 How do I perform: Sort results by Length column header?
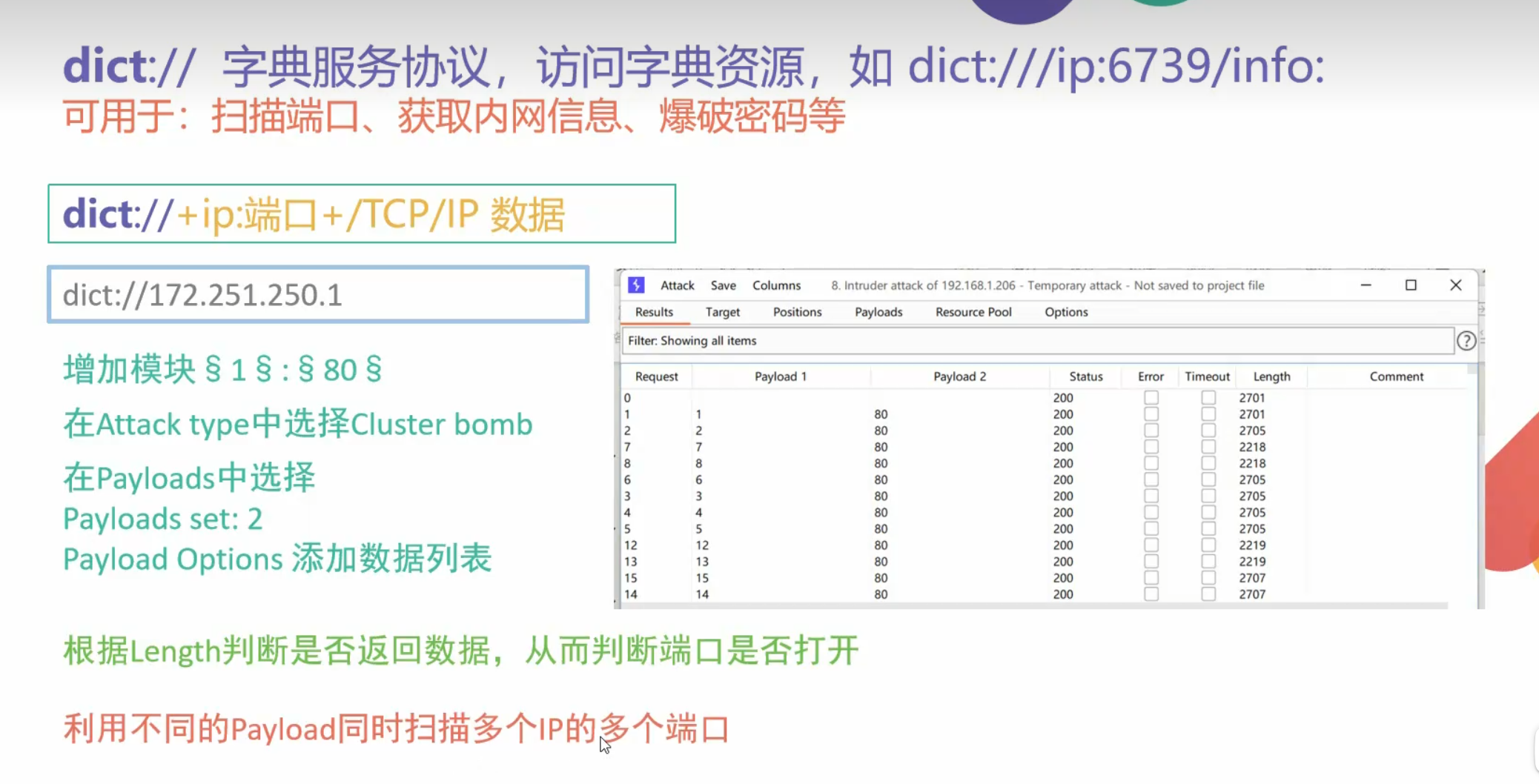[1271, 376]
